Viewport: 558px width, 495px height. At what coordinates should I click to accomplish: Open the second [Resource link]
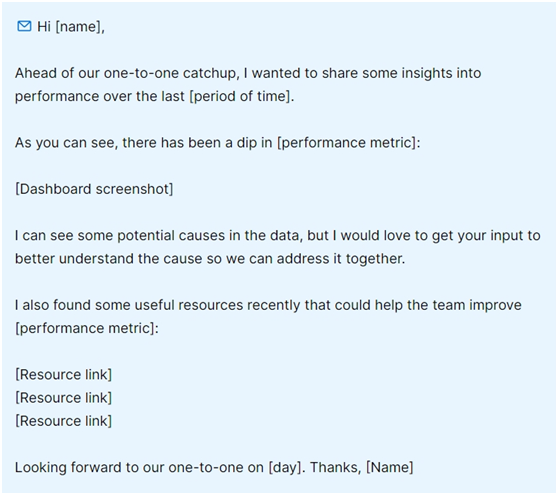(63, 398)
